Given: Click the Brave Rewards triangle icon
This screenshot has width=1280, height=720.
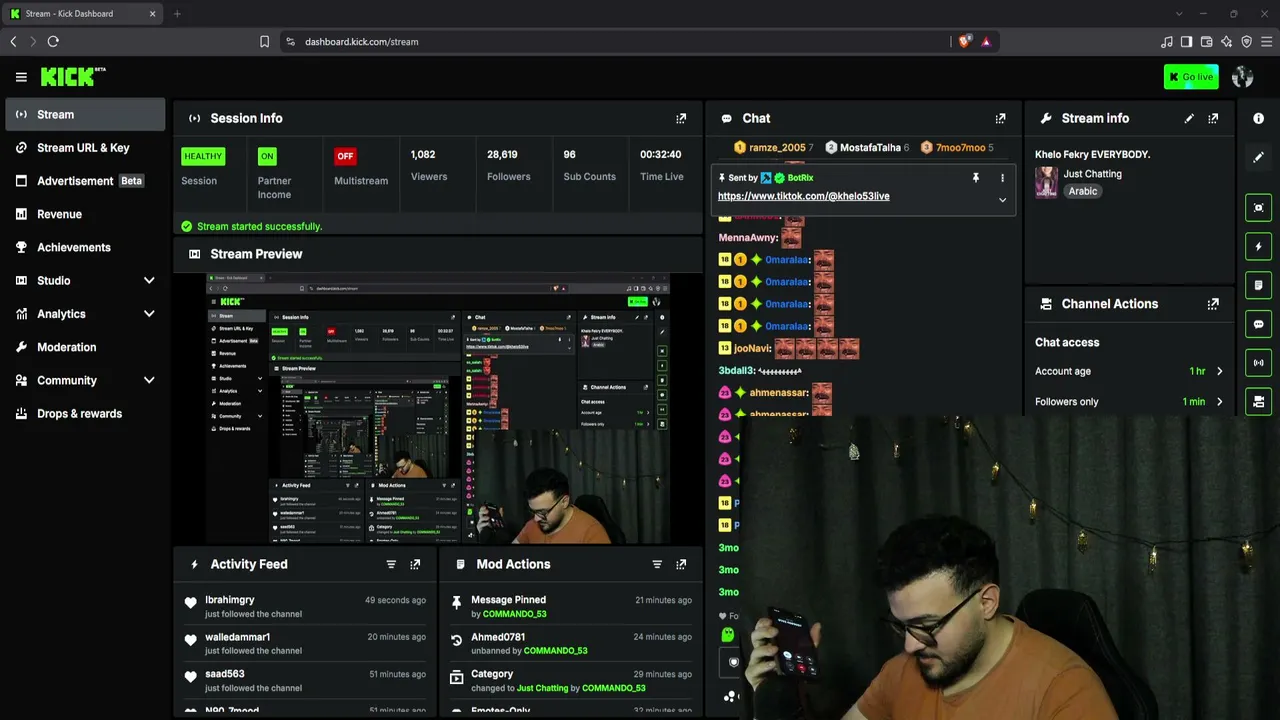Looking at the screenshot, I should tap(986, 42).
